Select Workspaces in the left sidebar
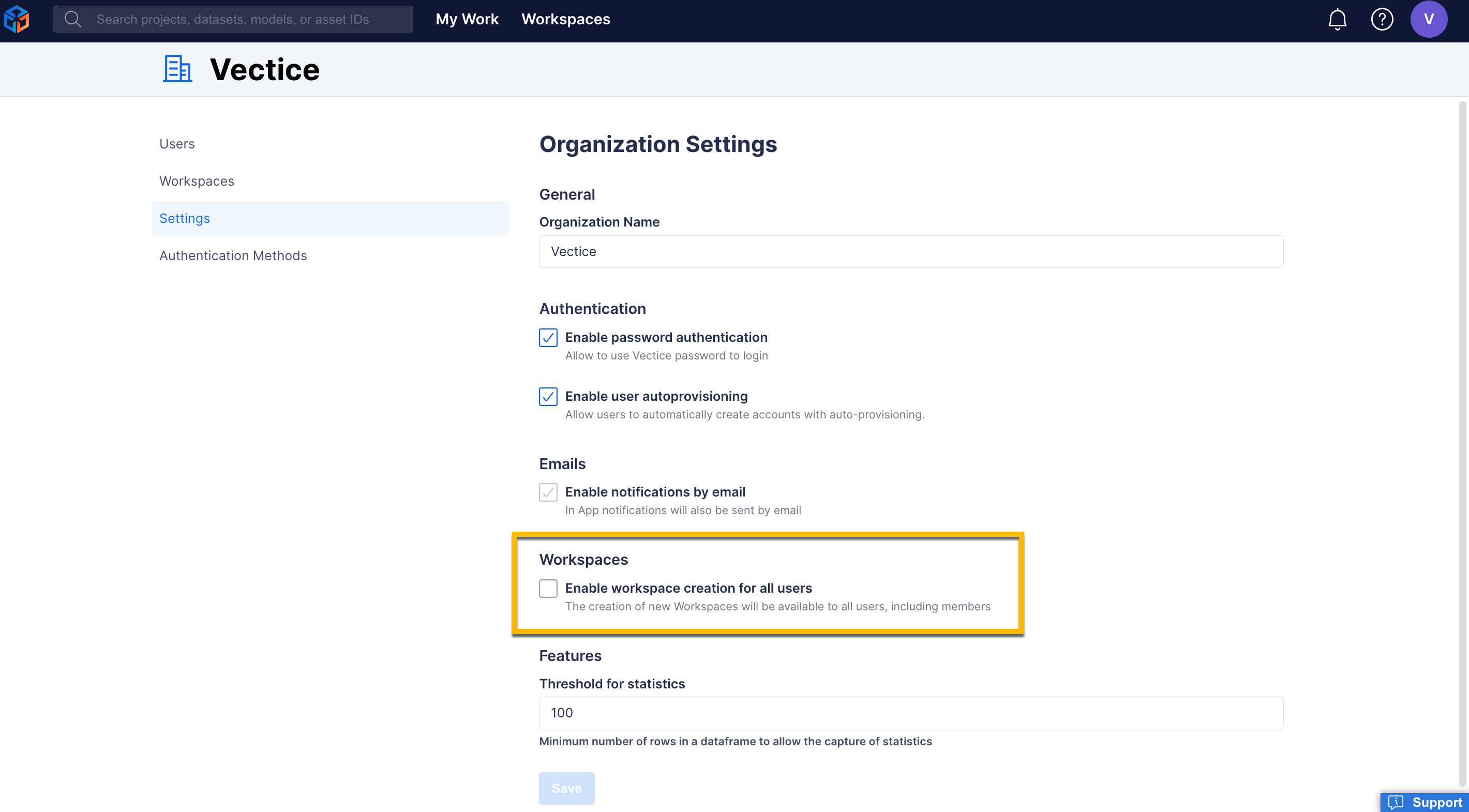This screenshot has width=1469, height=812. click(197, 181)
